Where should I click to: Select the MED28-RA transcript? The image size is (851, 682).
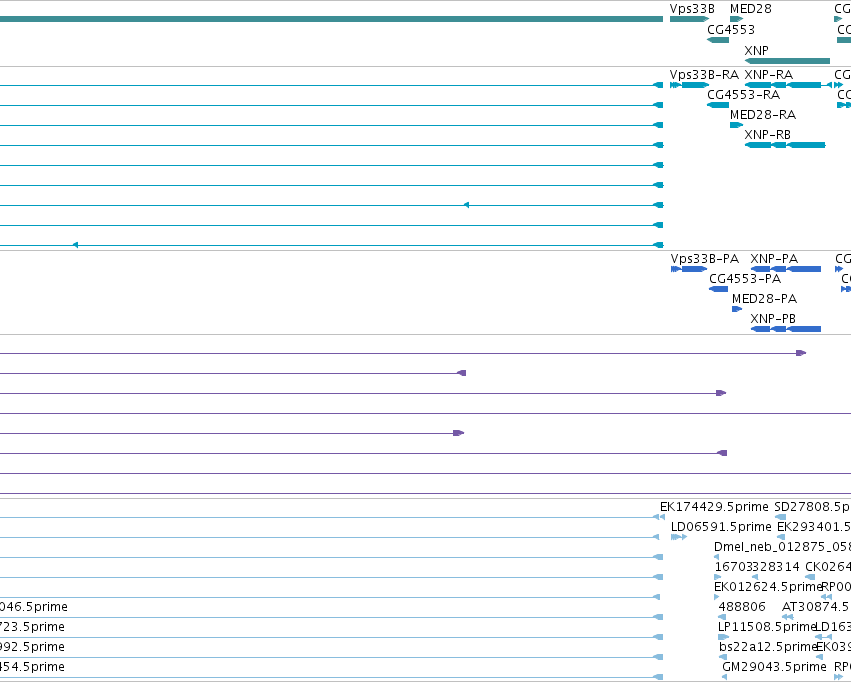click(736, 125)
